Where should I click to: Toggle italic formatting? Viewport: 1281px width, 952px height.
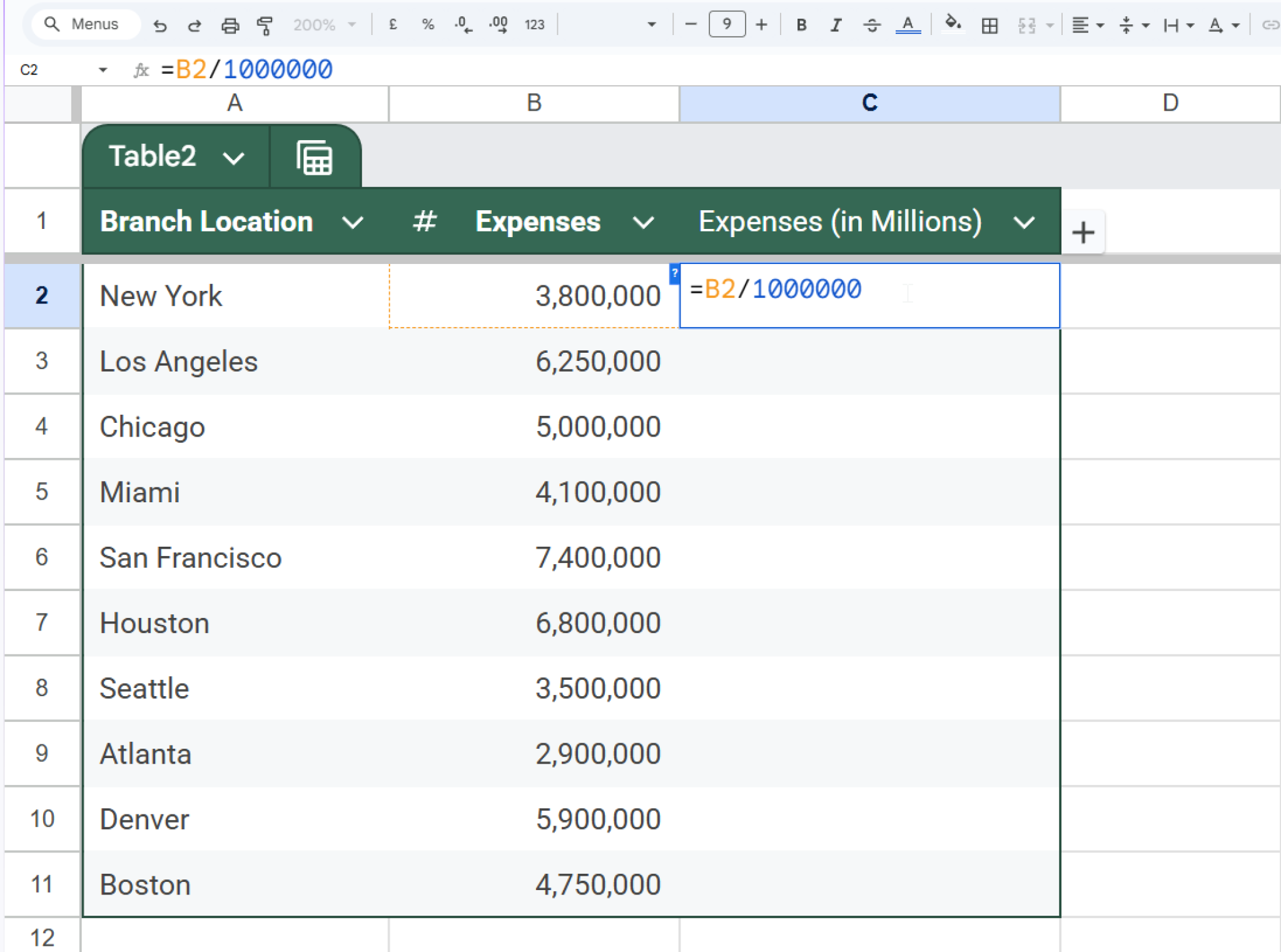coord(836,25)
